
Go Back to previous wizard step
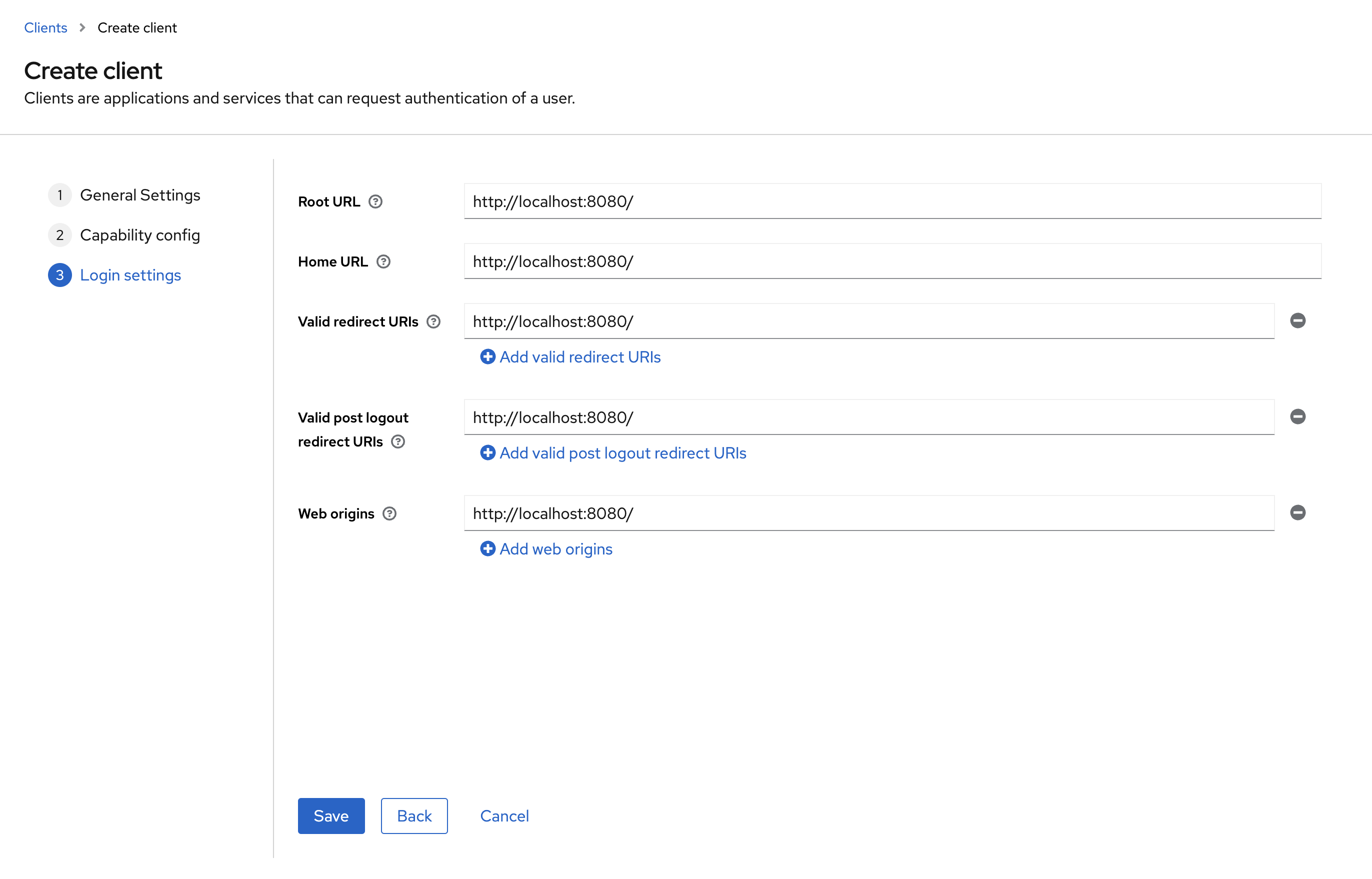click(x=414, y=815)
